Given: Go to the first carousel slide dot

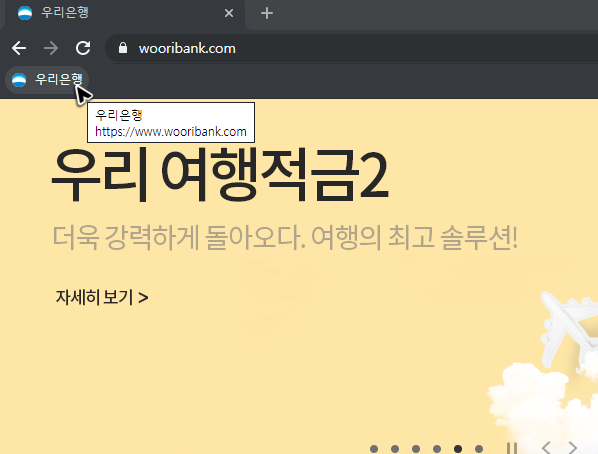Looking at the screenshot, I should click(374, 449).
